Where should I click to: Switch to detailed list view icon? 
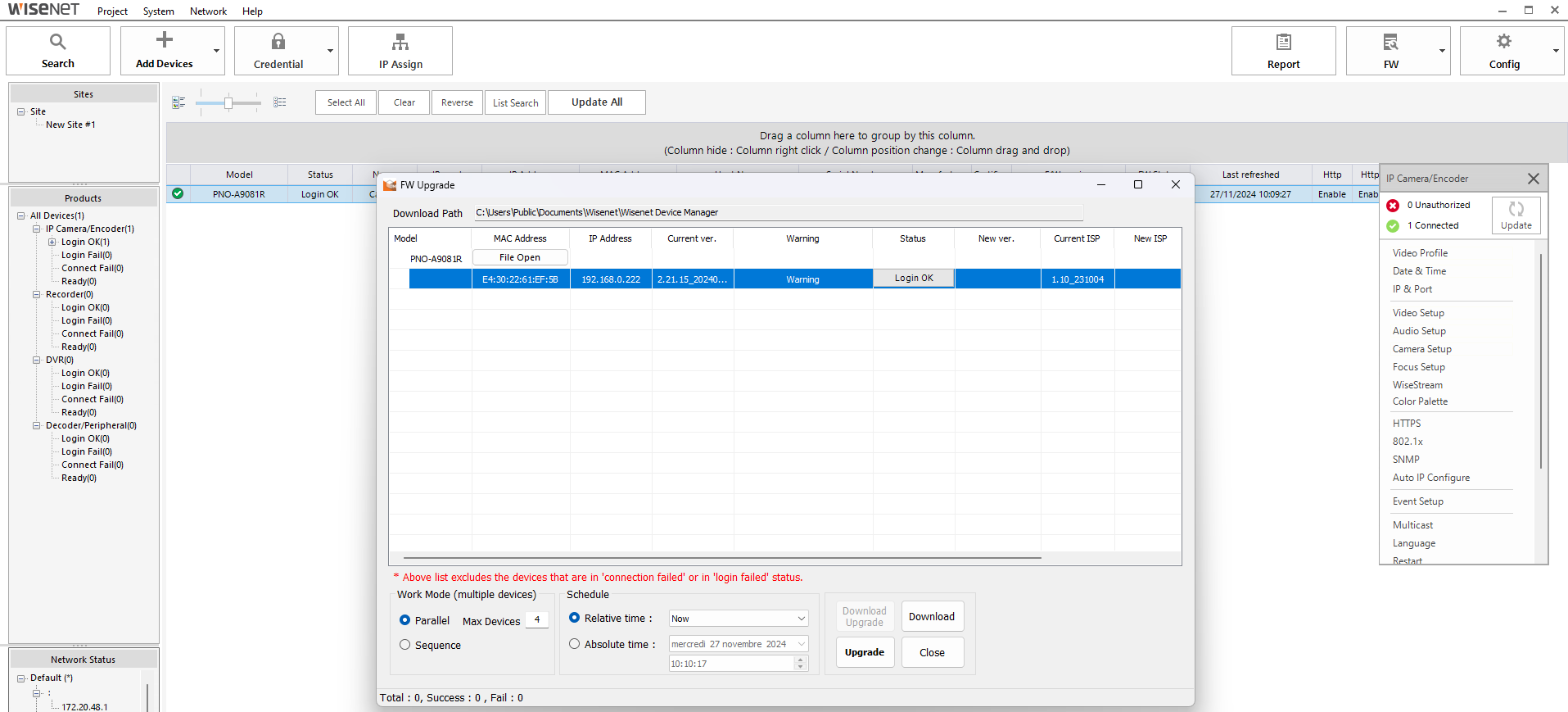(280, 102)
